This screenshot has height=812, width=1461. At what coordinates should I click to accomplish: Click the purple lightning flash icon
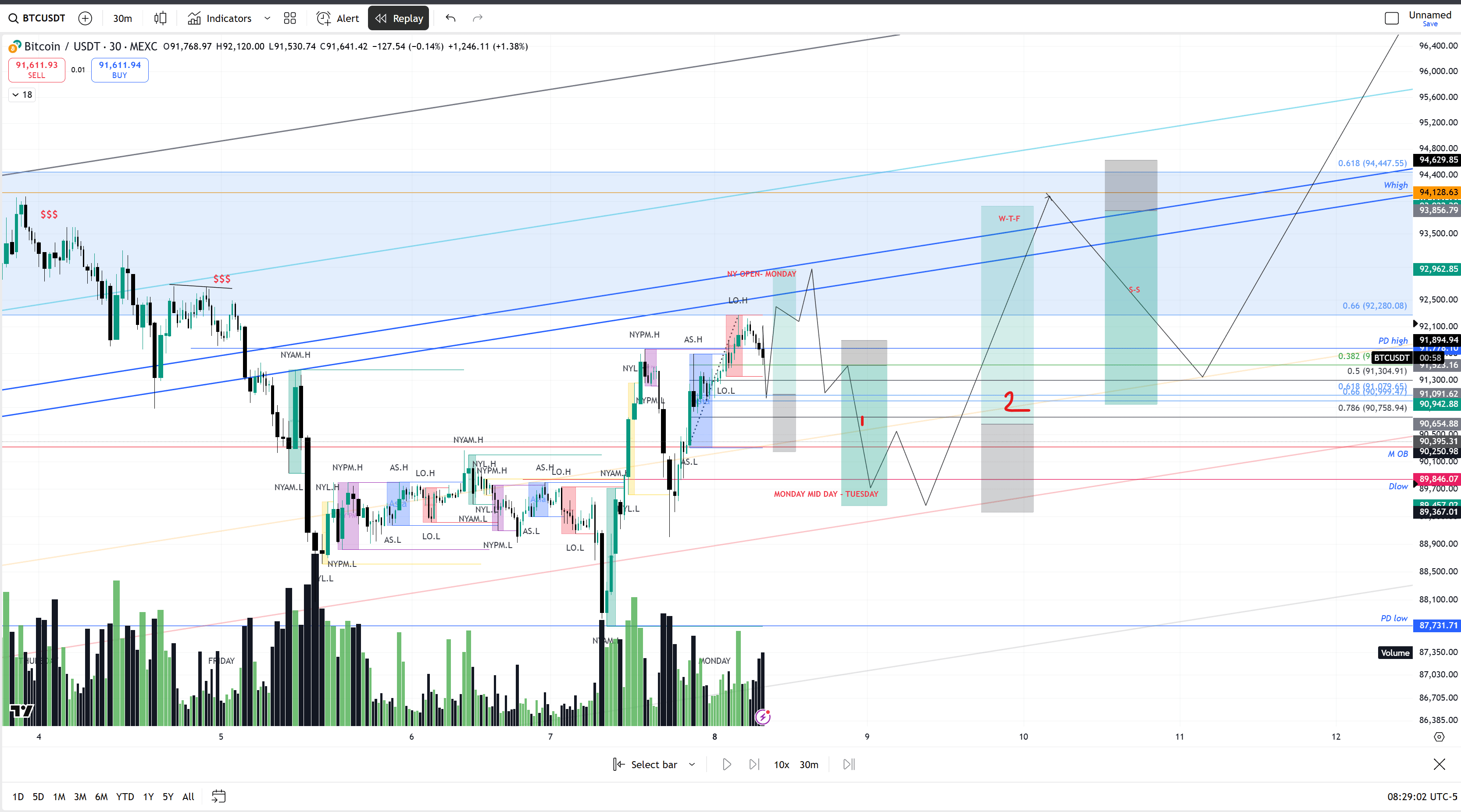click(x=763, y=717)
